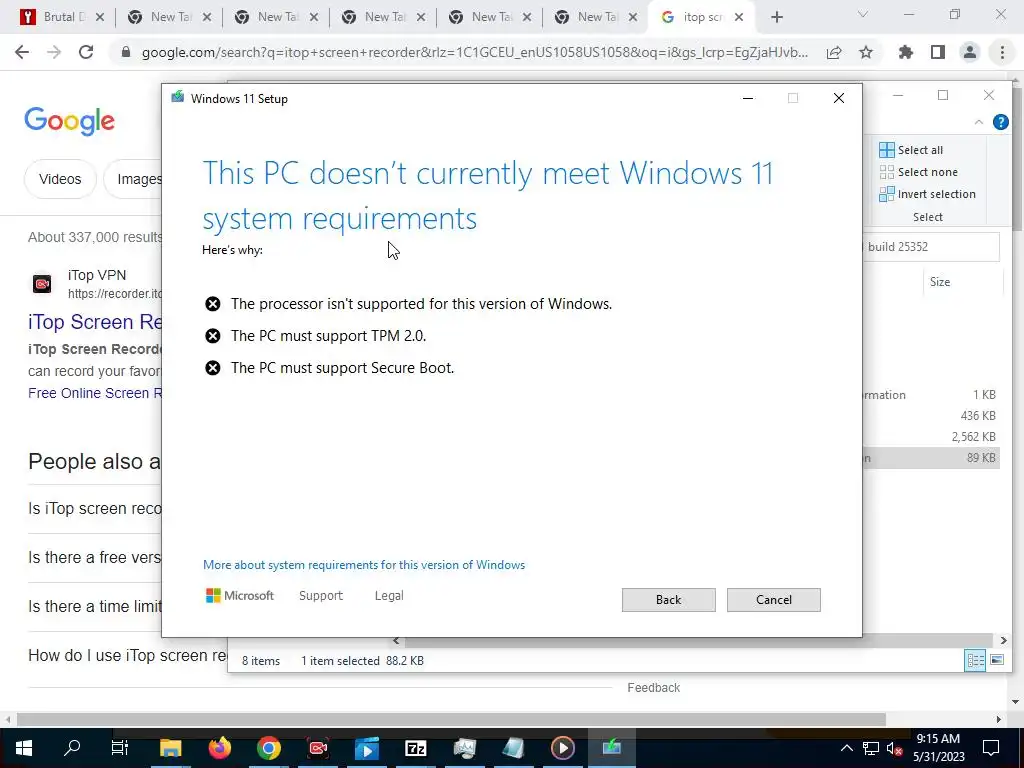Open the Support link in Setup dialog

click(x=321, y=596)
